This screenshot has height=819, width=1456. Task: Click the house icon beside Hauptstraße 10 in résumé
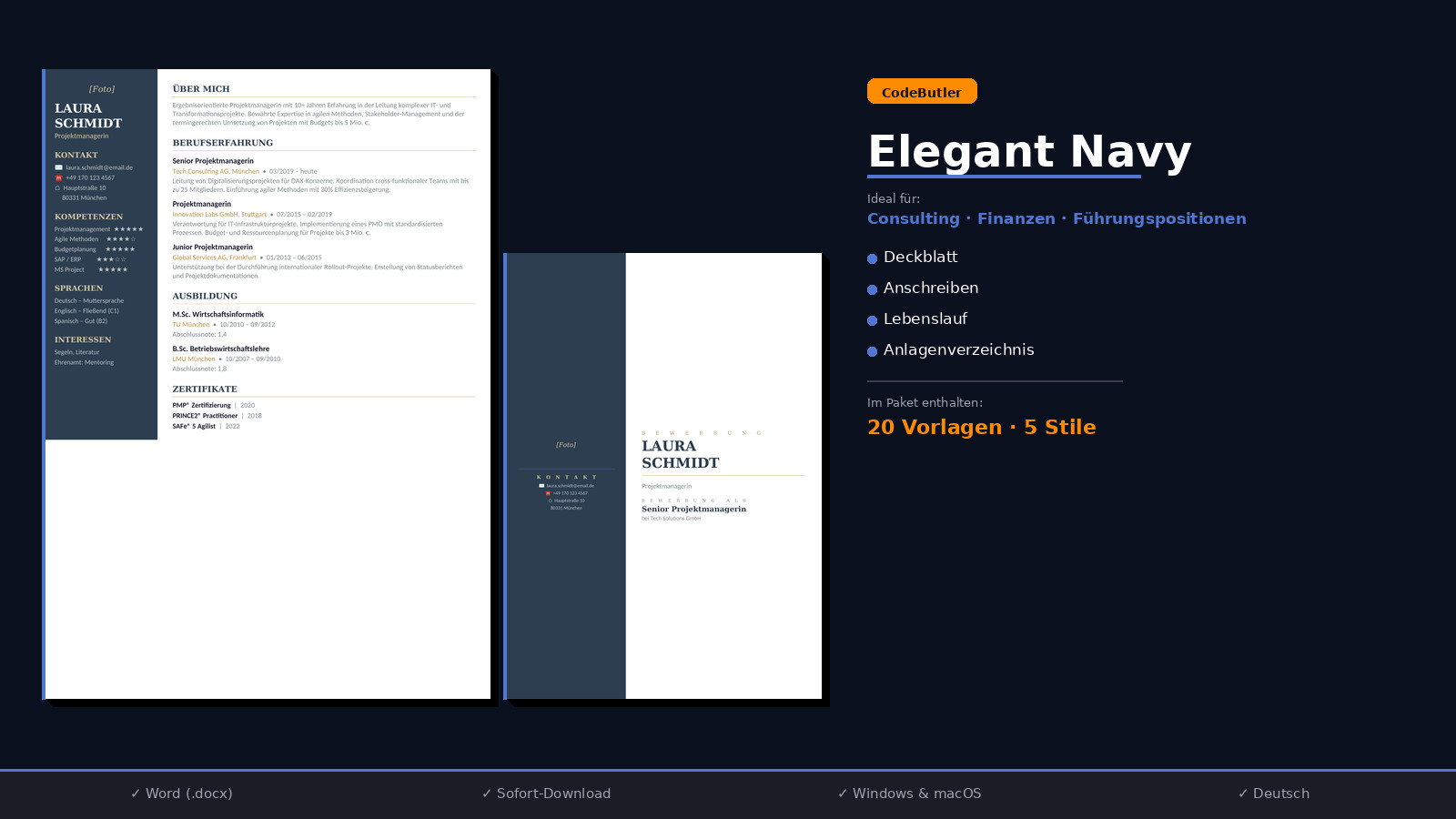57,187
